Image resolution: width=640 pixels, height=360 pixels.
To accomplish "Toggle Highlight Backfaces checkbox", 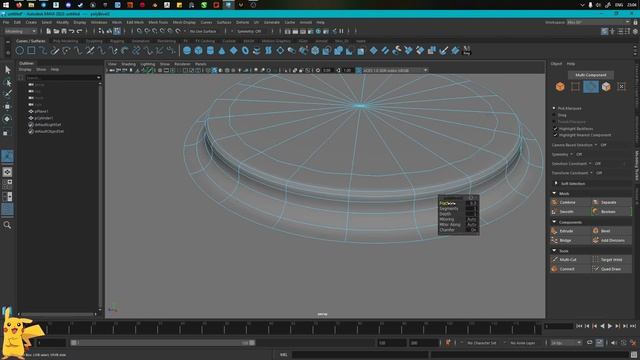I will tap(556, 129).
